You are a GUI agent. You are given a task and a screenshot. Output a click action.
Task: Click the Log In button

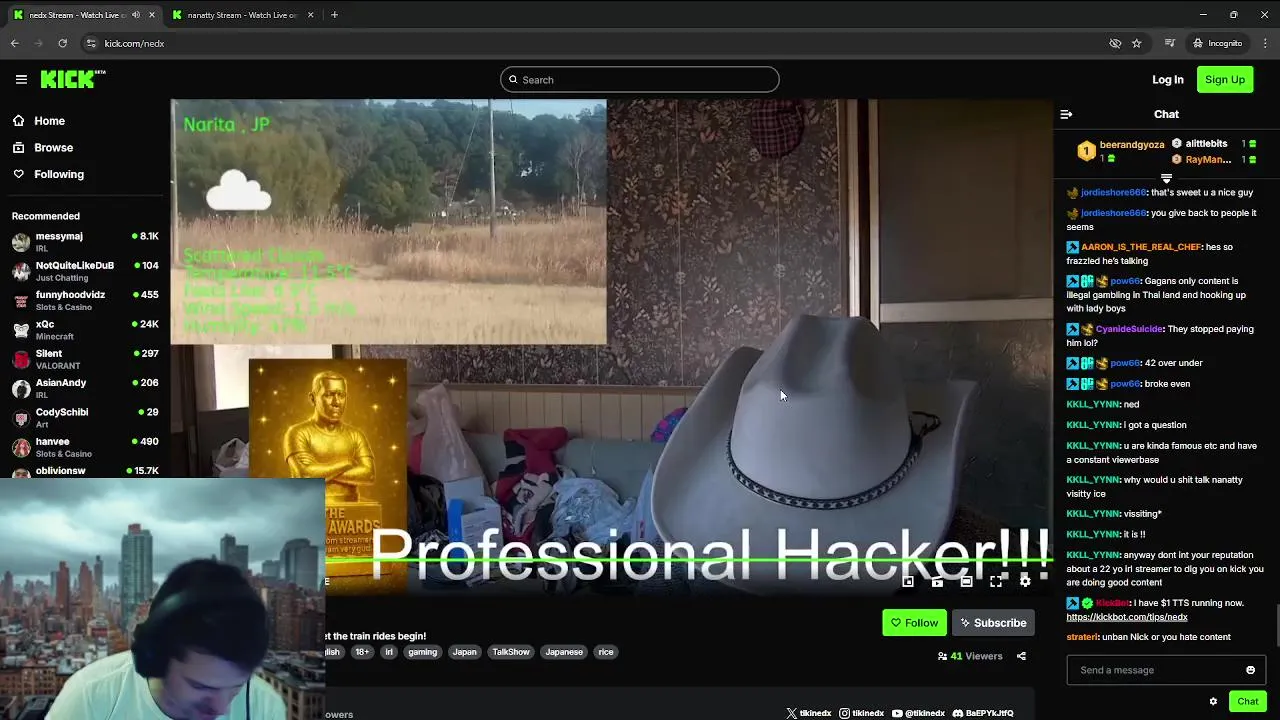1167,79
